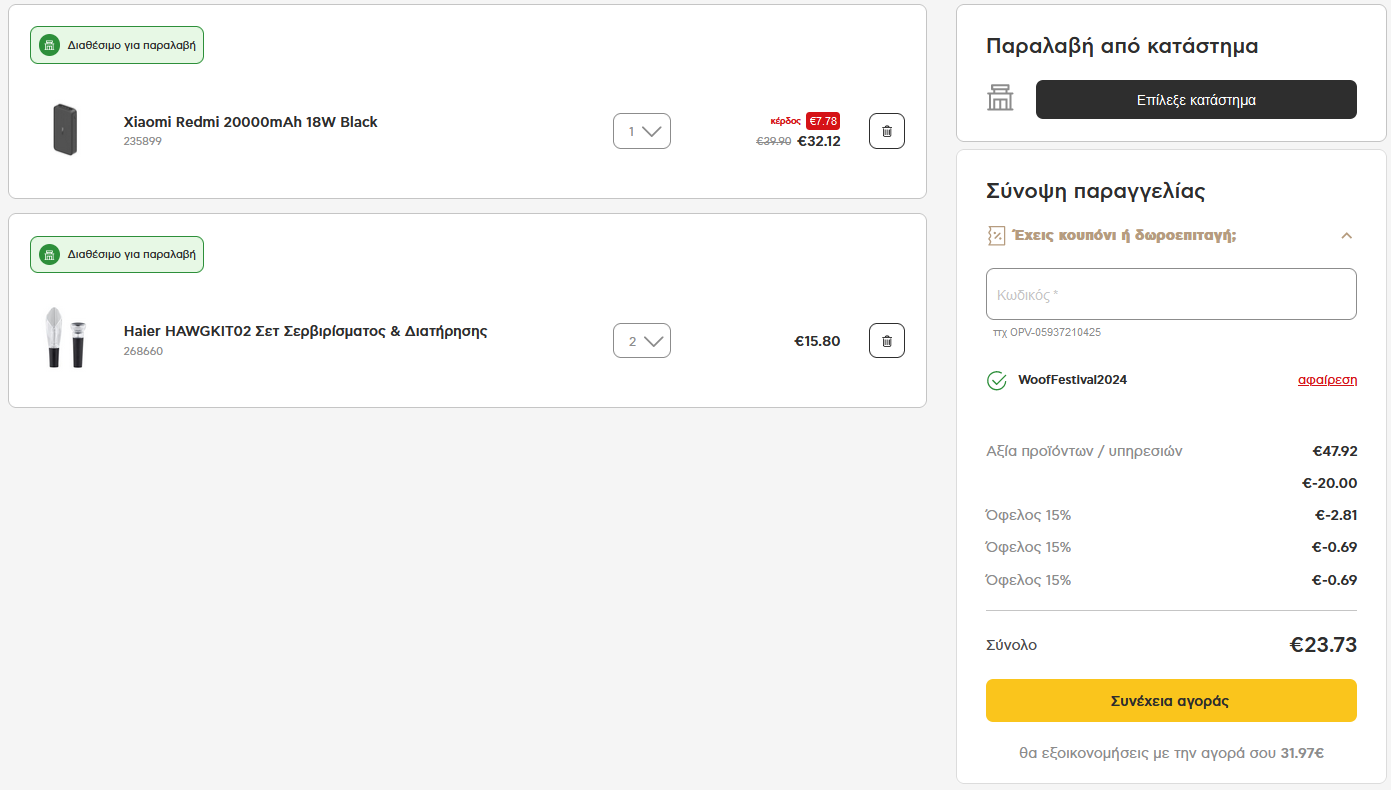Remove the Haier HAWGKIT02 set using trash icon
This screenshot has height=790, width=1391.
tap(886, 341)
